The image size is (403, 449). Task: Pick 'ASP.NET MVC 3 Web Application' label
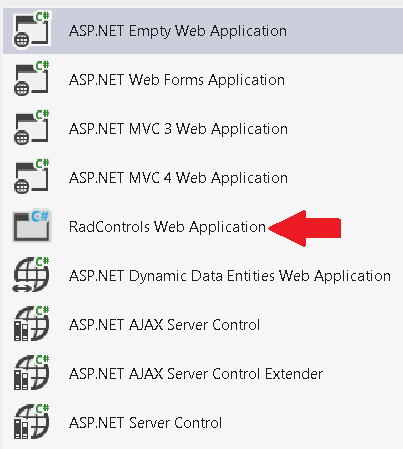178,129
